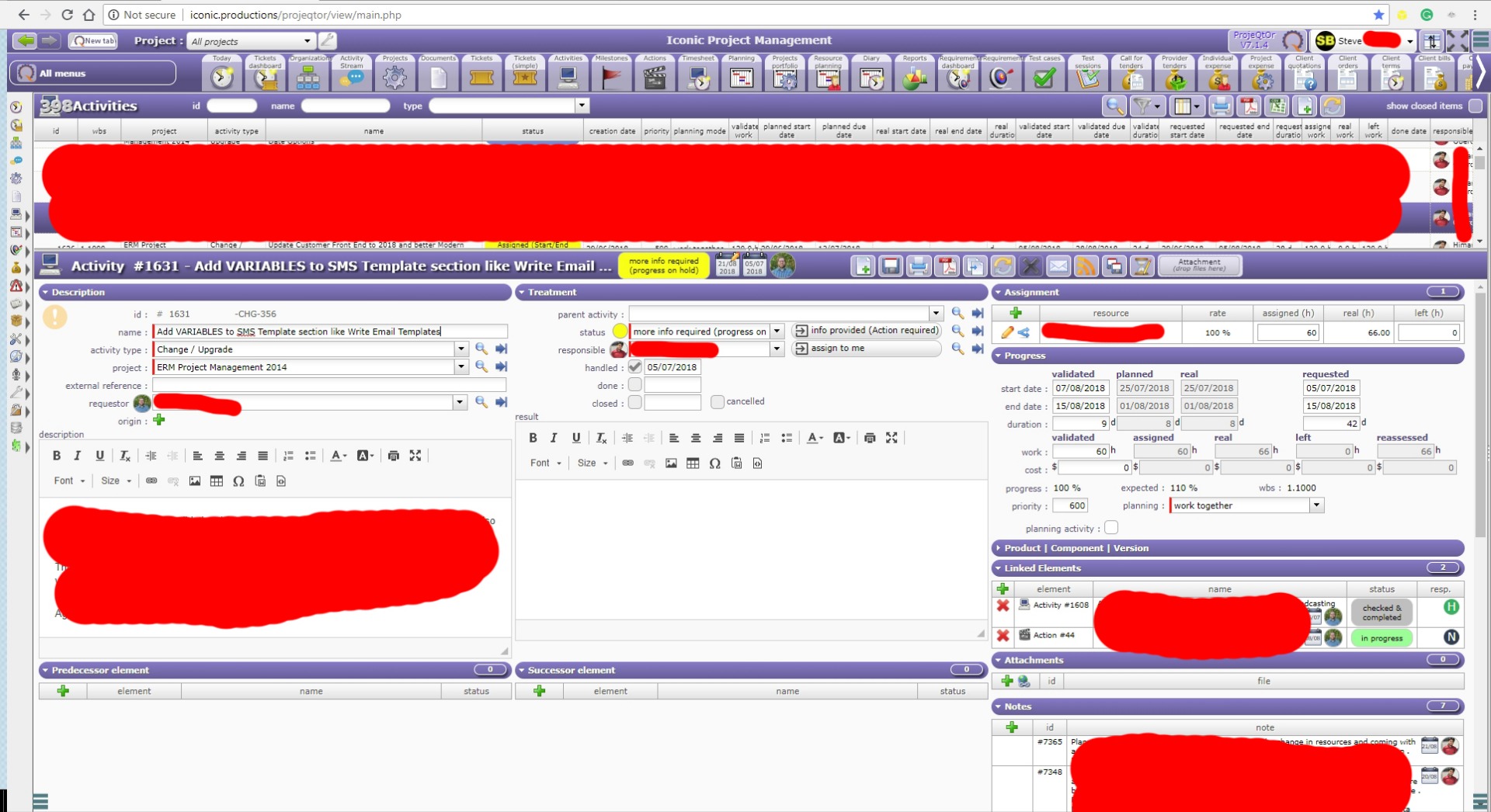The height and width of the screenshot is (812, 1491).
Task: Enable the show closed items checkbox
Action: (x=1475, y=106)
